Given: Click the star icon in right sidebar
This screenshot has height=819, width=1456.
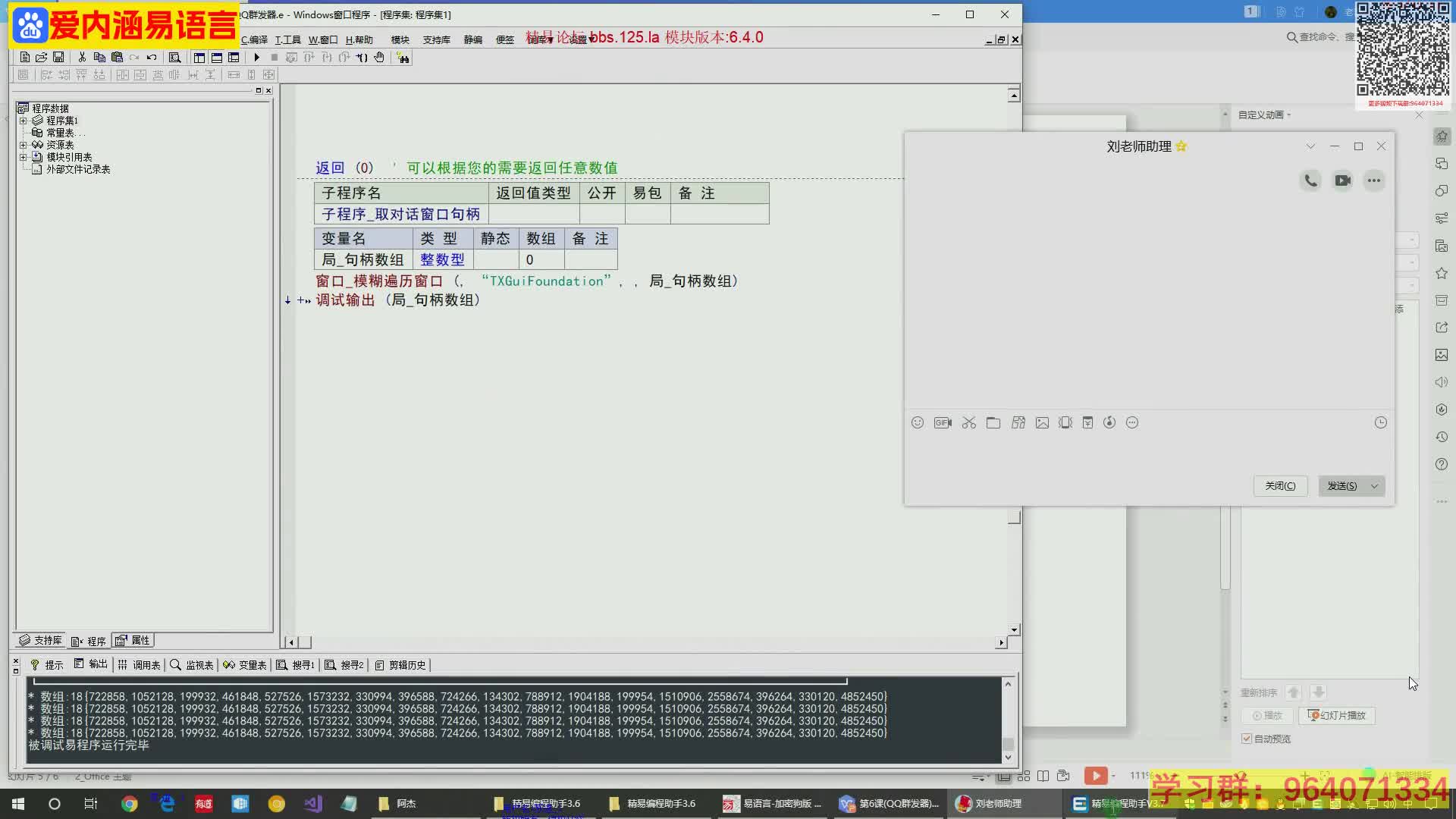Looking at the screenshot, I should point(1442,273).
